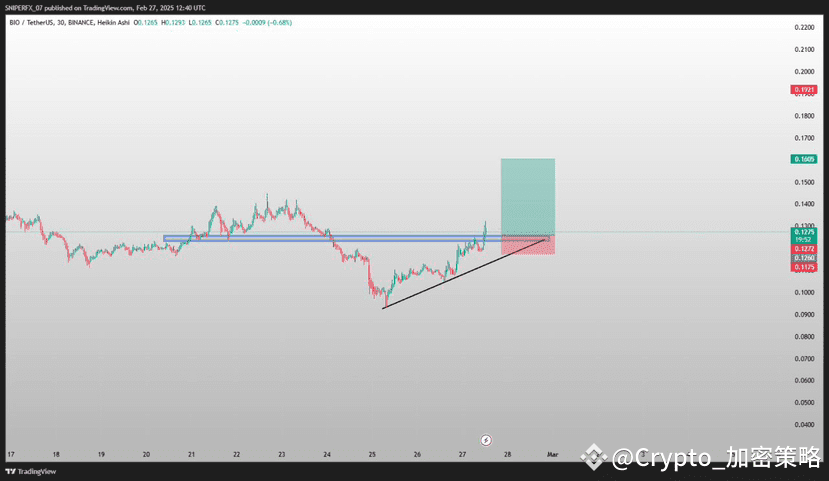Click the date label 20 on time axis
The width and height of the screenshot is (829, 481).
(146, 455)
